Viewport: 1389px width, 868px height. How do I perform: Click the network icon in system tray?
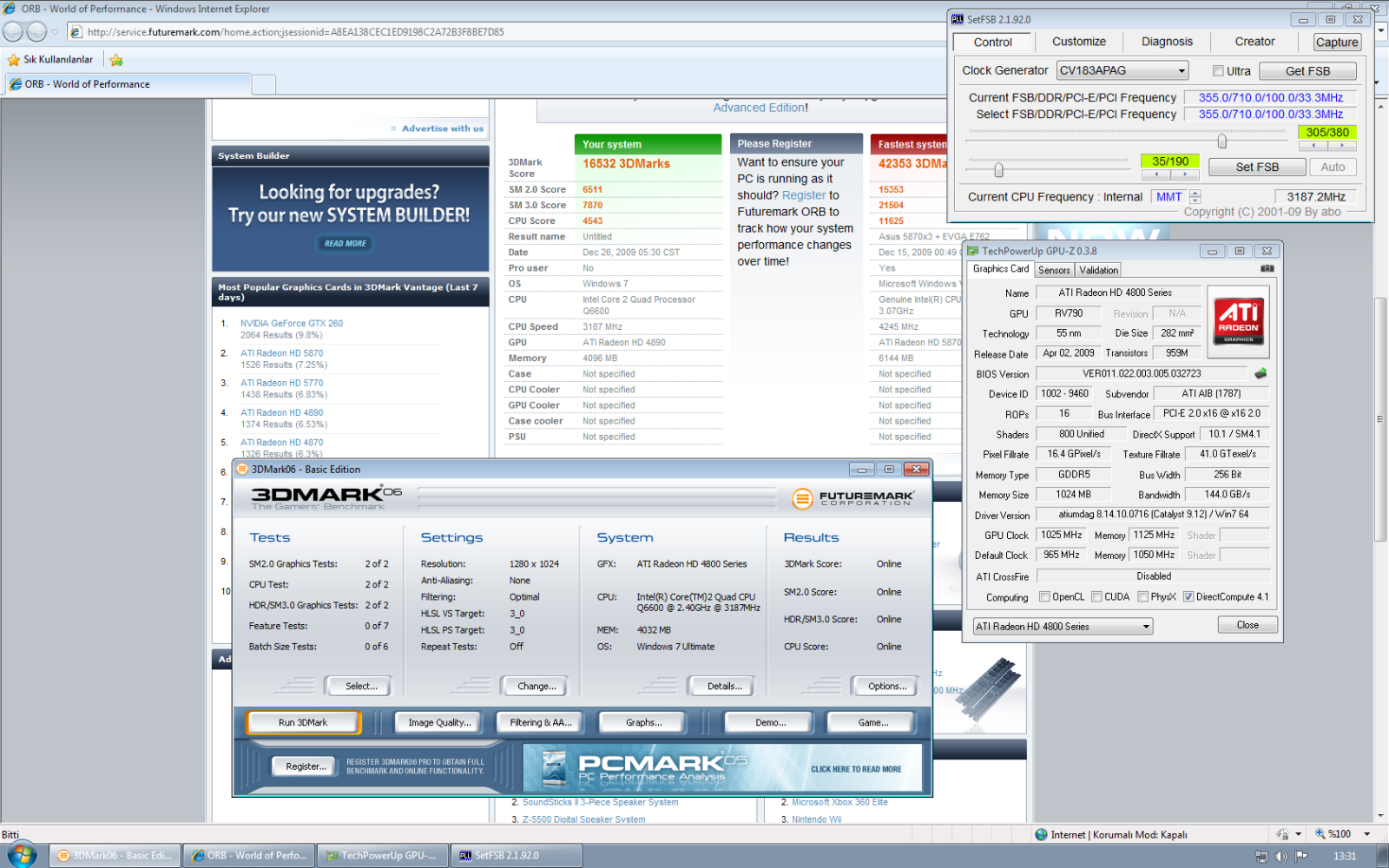[x=1261, y=856]
